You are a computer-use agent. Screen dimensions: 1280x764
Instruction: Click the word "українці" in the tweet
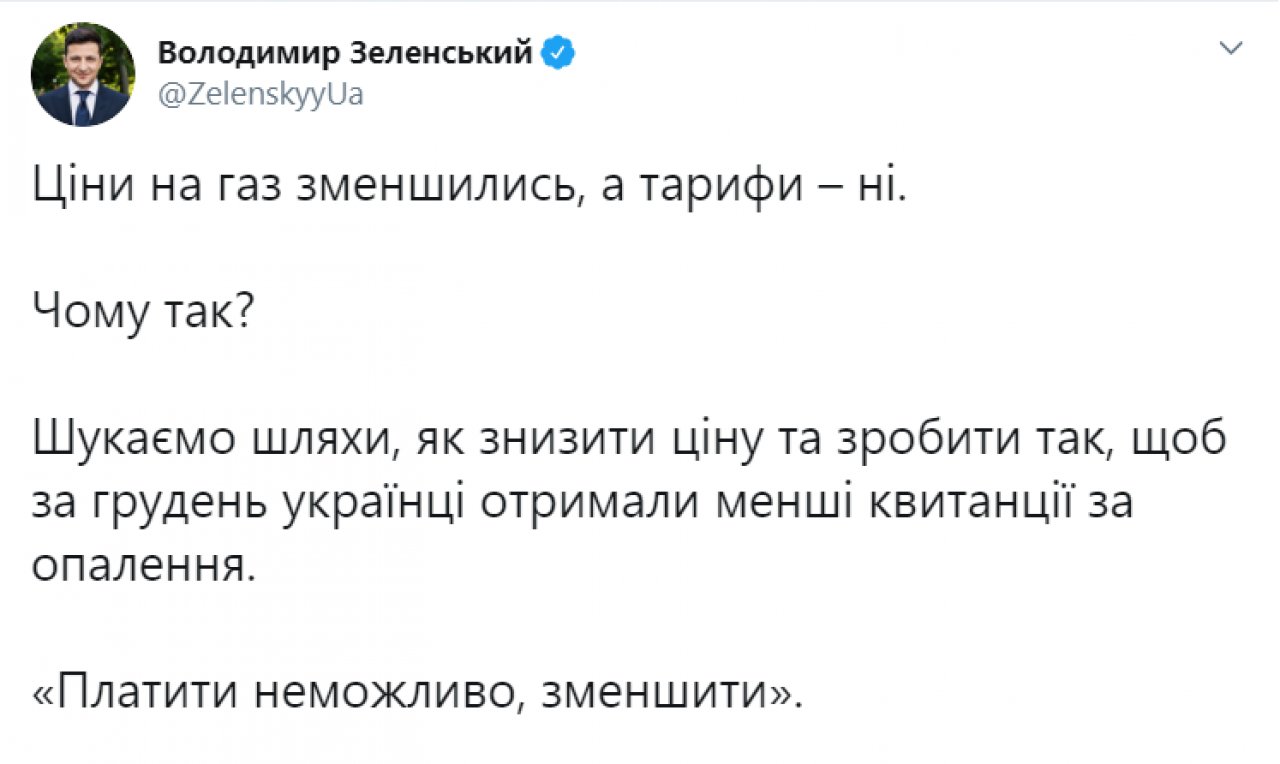click(365, 505)
